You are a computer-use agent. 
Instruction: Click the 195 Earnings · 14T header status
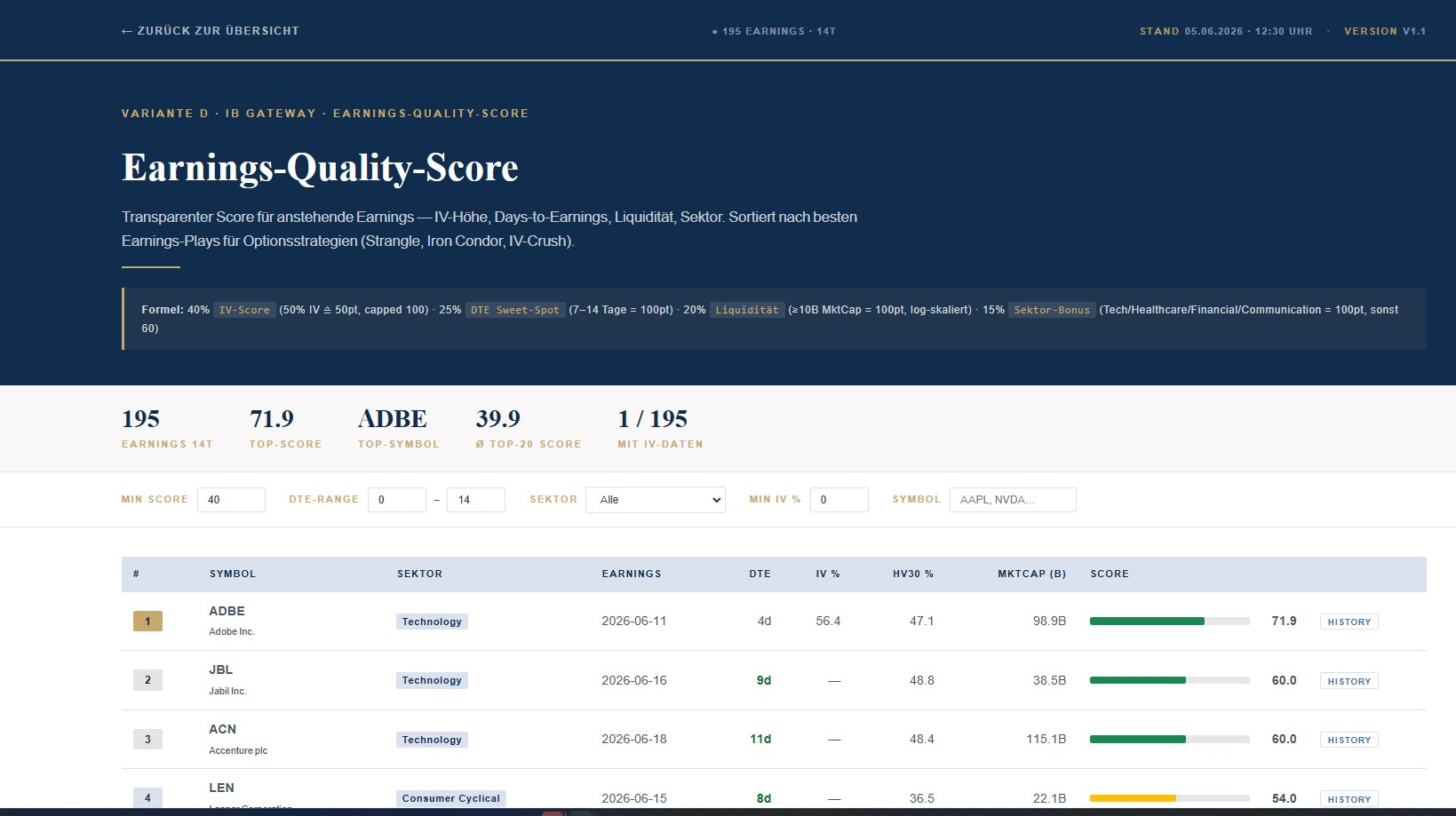(775, 31)
